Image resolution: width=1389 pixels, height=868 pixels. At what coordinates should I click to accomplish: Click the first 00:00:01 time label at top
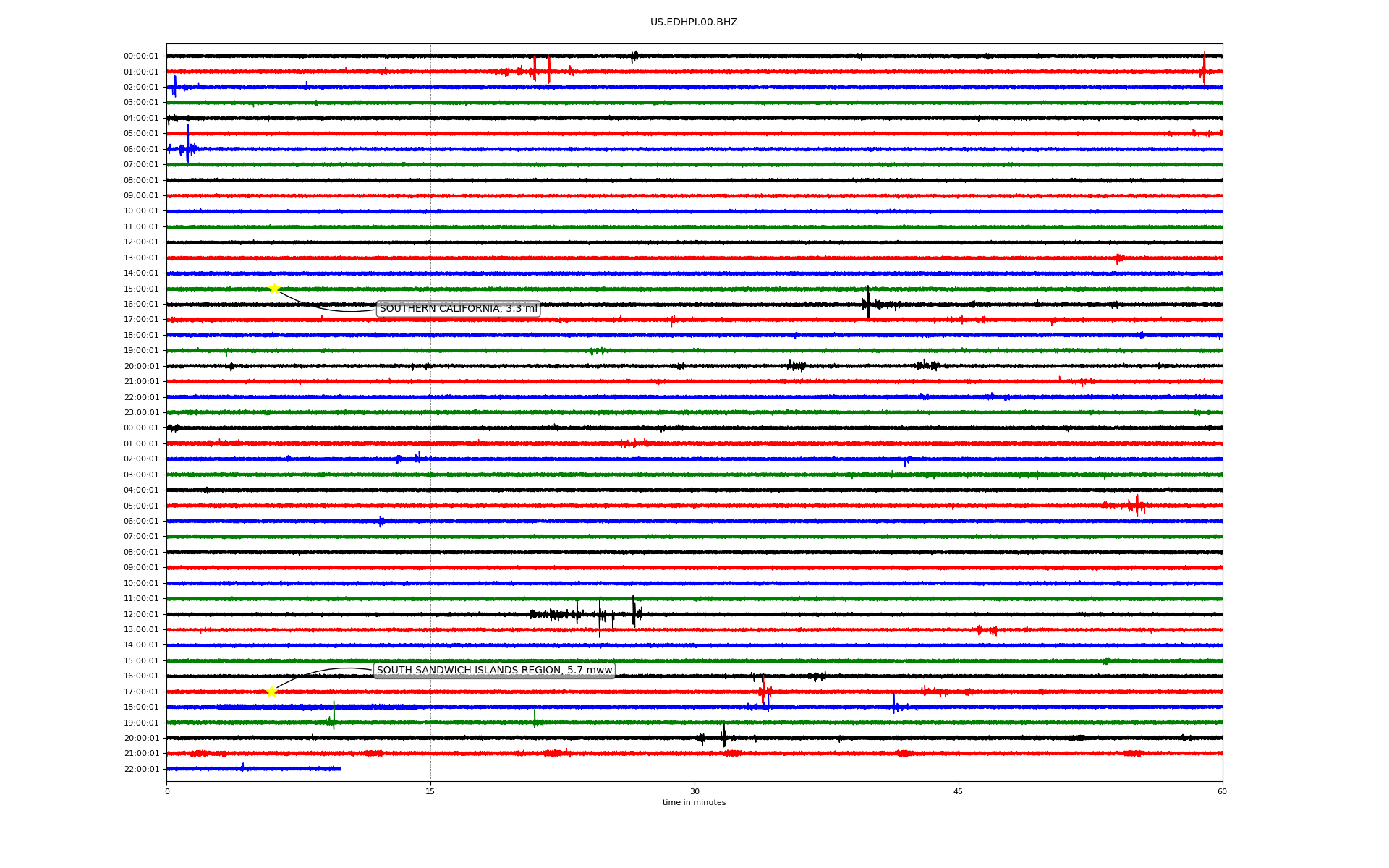pyautogui.click(x=141, y=56)
